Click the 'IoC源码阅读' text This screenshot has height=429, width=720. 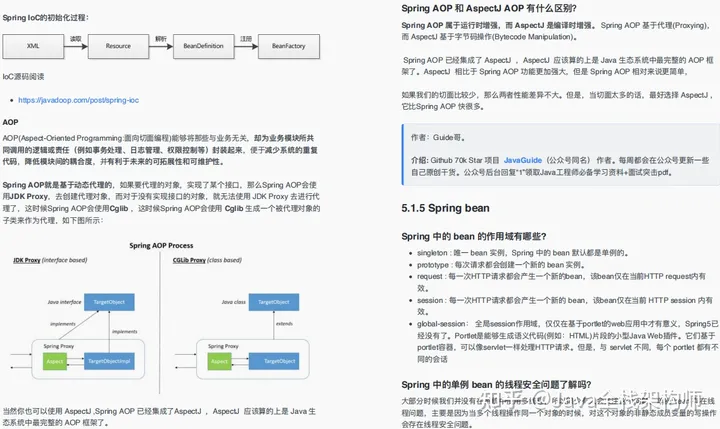(23, 77)
